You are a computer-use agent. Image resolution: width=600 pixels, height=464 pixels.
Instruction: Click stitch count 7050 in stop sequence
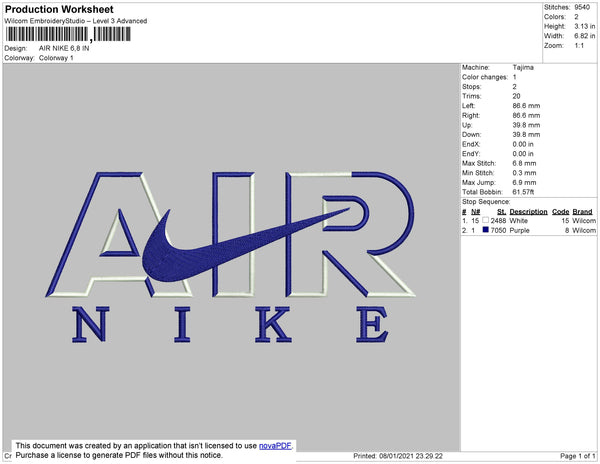coord(498,230)
